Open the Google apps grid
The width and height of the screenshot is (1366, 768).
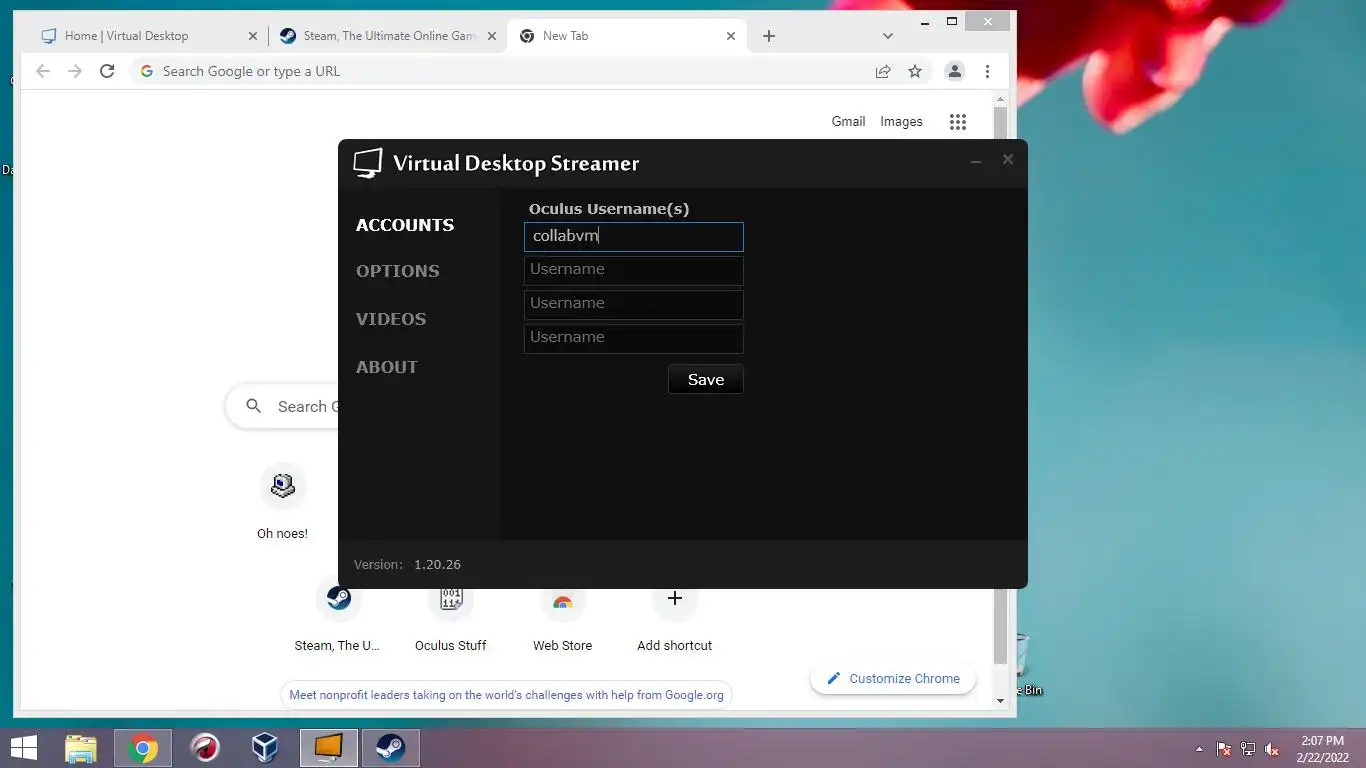tap(958, 122)
